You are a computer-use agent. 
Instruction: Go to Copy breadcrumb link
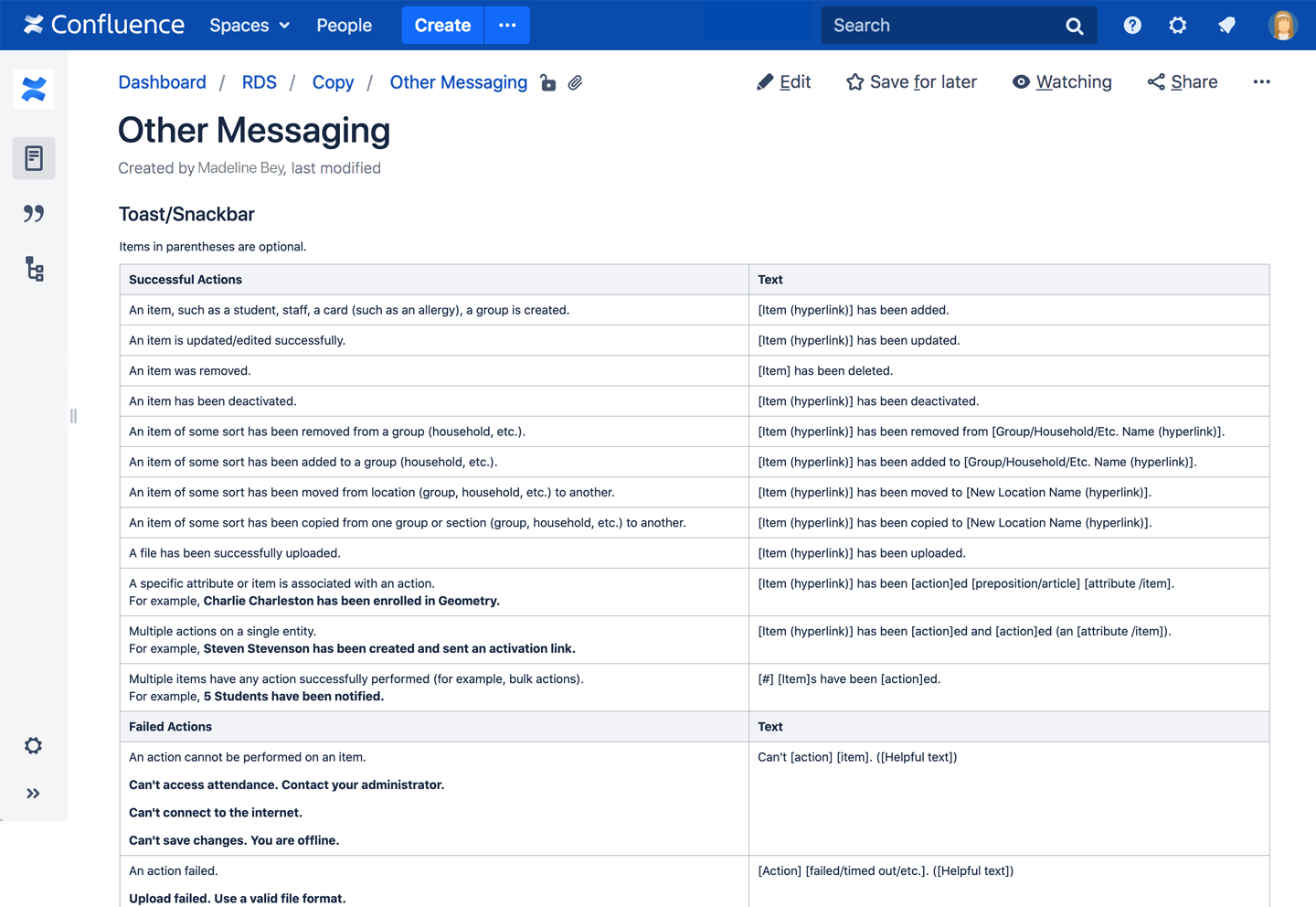coord(333,82)
